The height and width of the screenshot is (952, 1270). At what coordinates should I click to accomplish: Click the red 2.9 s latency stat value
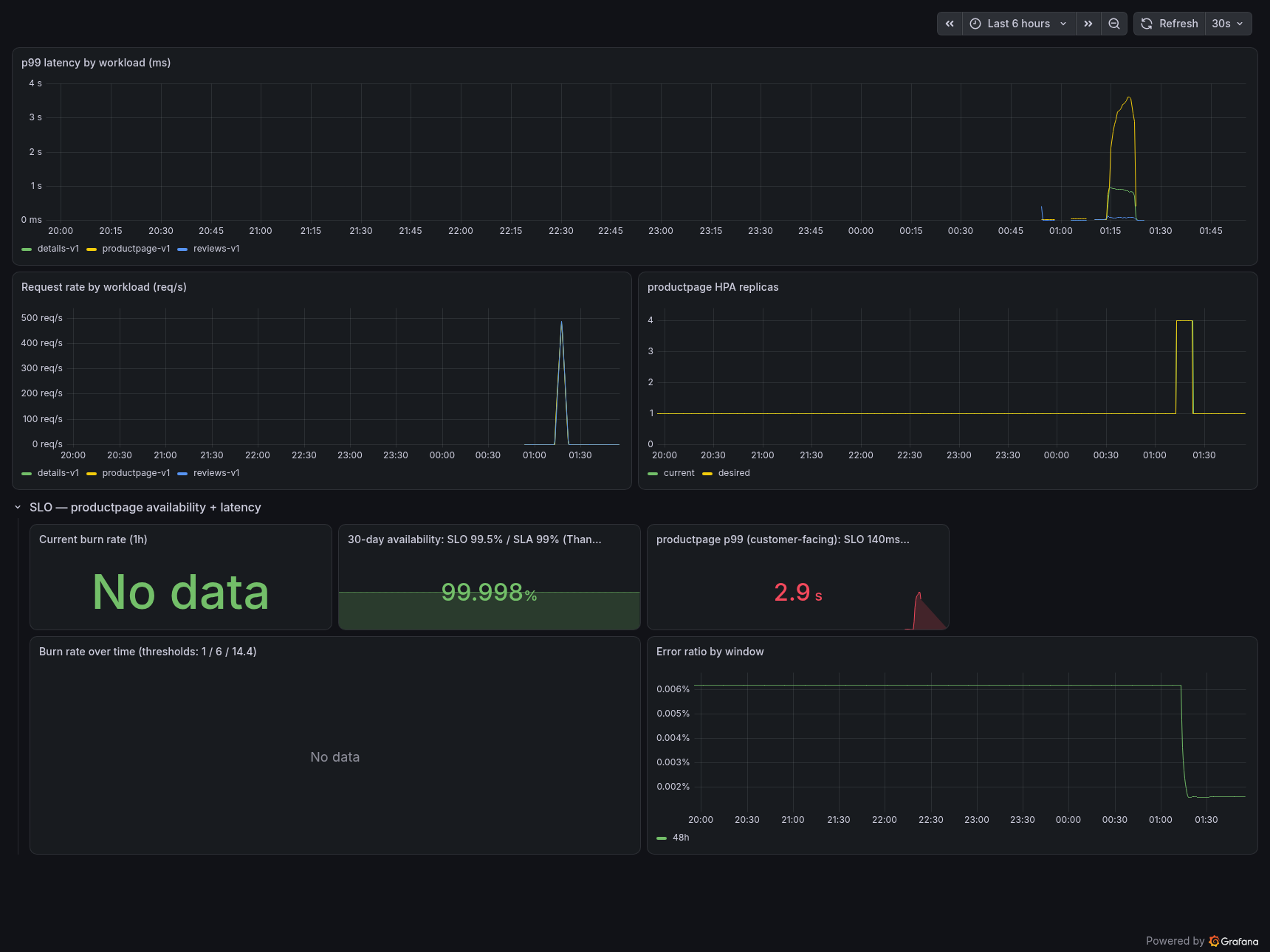[x=798, y=593]
